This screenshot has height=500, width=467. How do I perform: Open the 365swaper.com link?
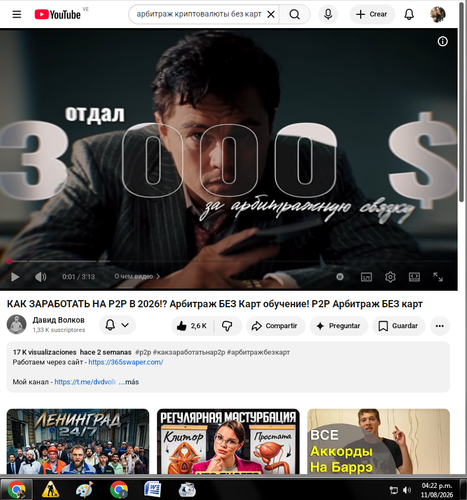pyautogui.click(x=126, y=362)
